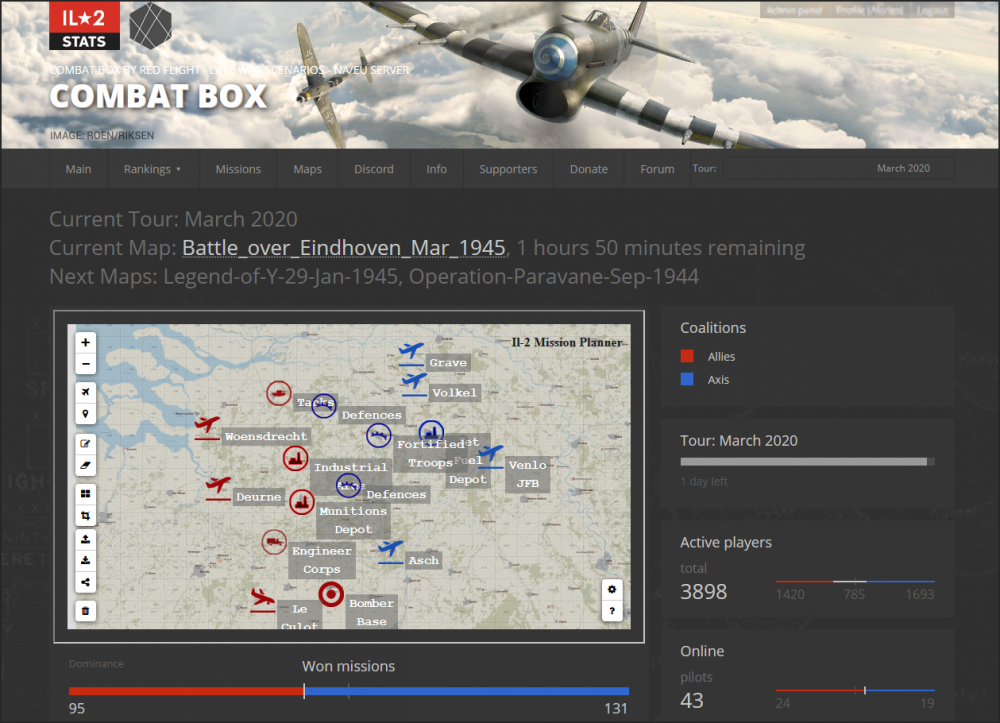The image size is (1000, 723).
Task: Zoom out on the mission map
Action: tap(85, 364)
